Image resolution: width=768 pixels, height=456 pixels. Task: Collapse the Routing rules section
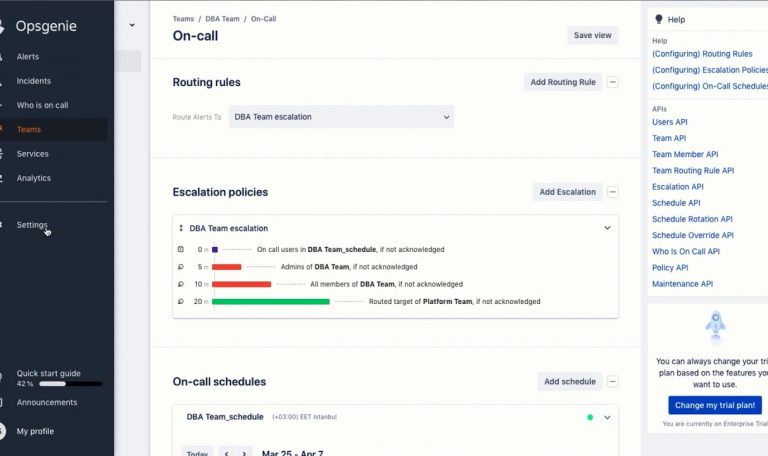[x=612, y=82]
